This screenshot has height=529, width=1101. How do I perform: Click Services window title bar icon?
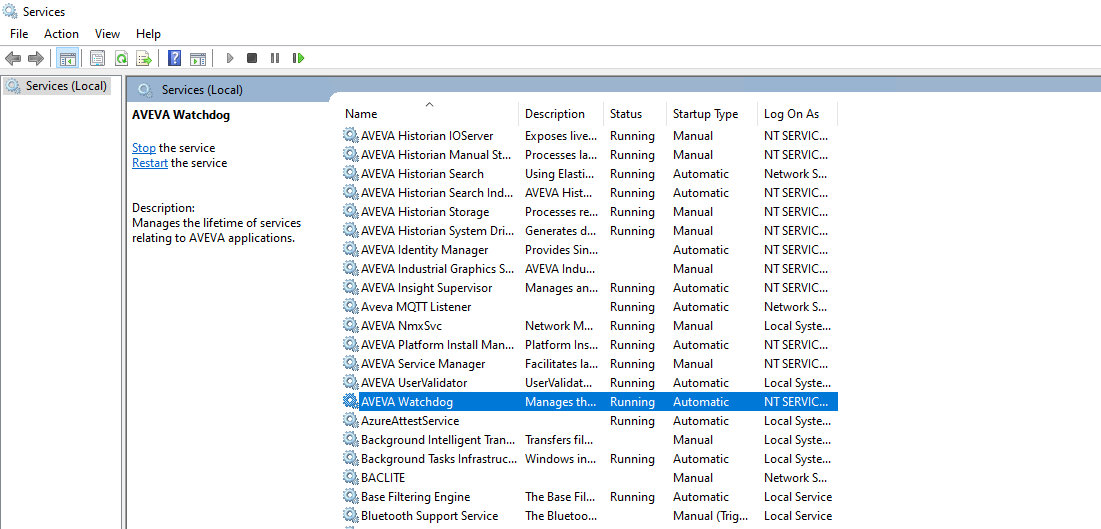click(11, 11)
